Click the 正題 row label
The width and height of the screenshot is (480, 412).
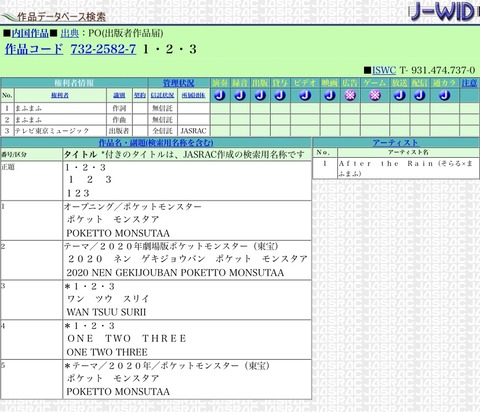pos(8,167)
